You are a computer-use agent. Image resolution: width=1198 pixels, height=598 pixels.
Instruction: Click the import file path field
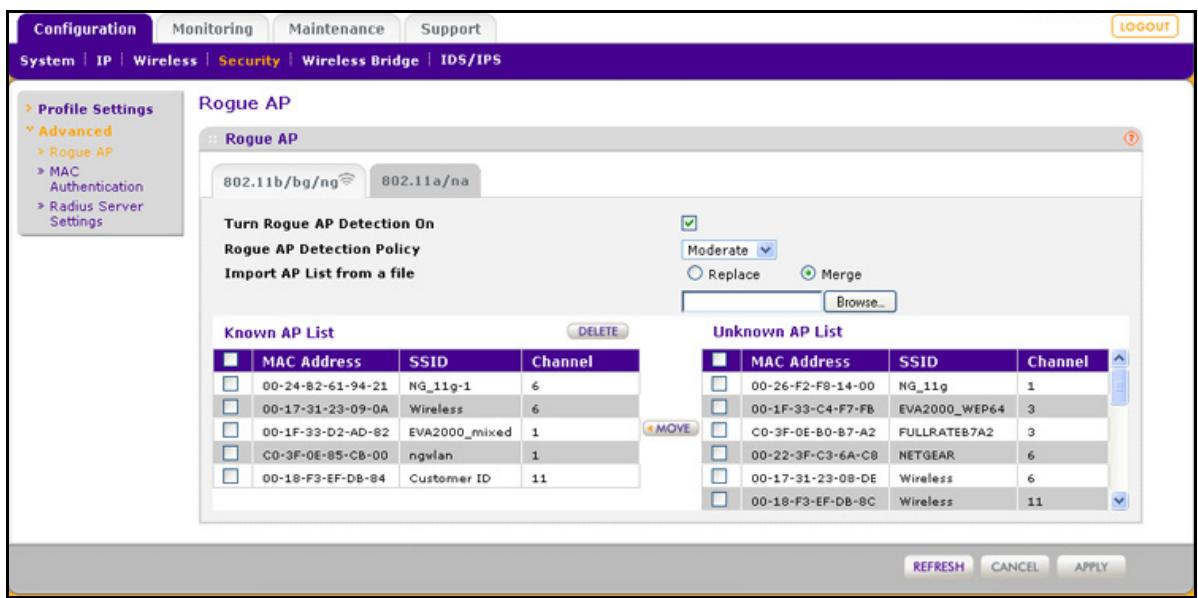(x=751, y=302)
